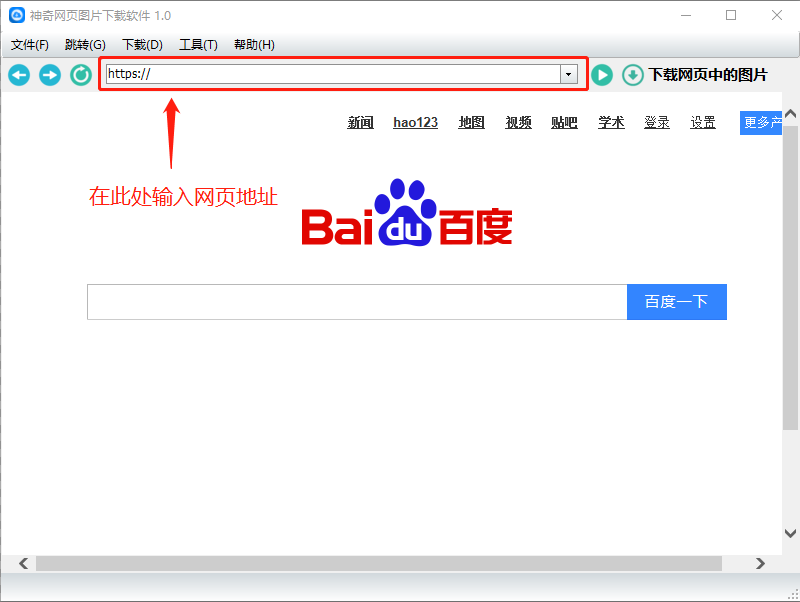Click the blue 百度一下 search button
Image resolution: width=800 pixels, height=602 pixels.
[676, 301]
